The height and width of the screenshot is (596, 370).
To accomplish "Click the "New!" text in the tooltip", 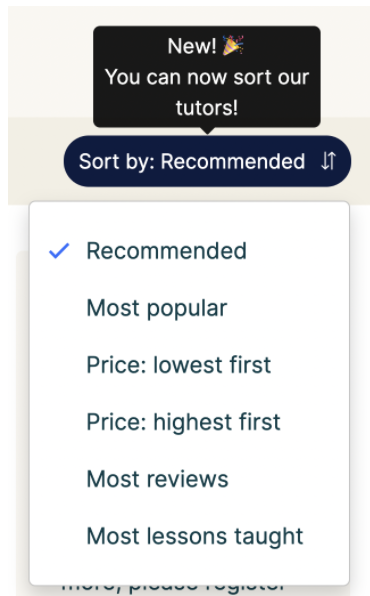I will (x=192, y=46).
